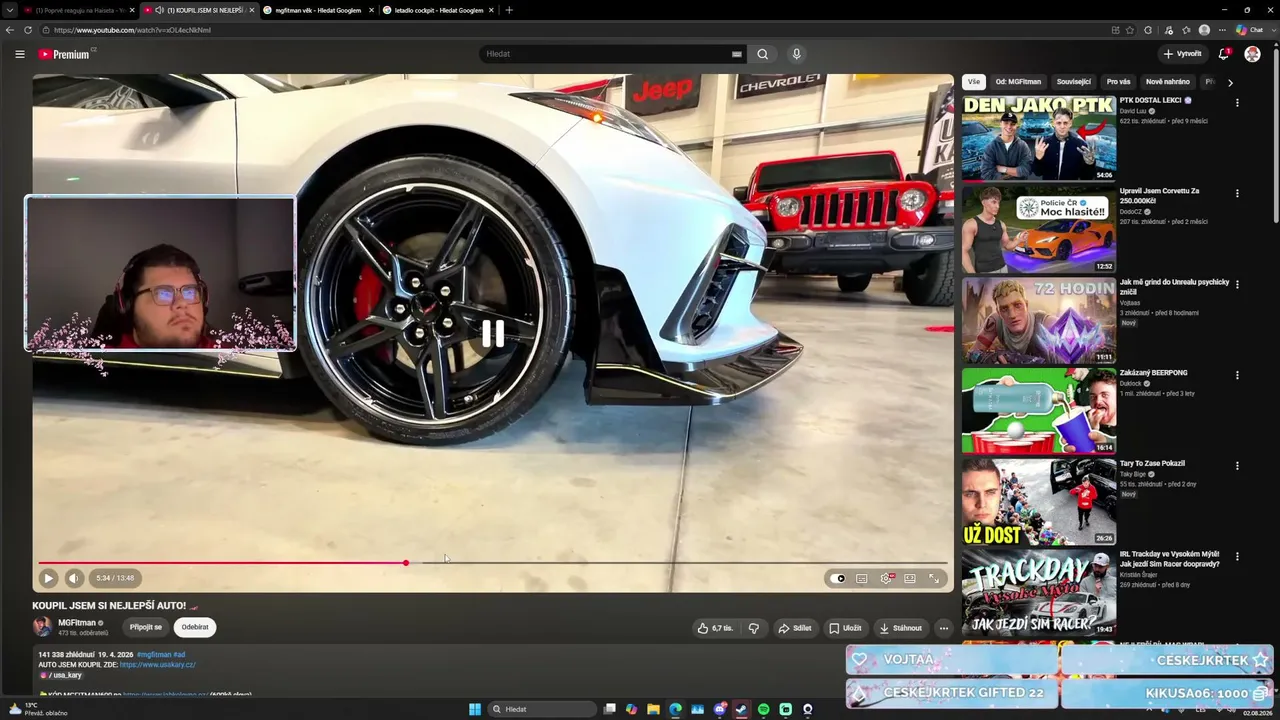Open Spotify from the taskbar
The width and height of the screenshot is (1280, 720).
763,709
